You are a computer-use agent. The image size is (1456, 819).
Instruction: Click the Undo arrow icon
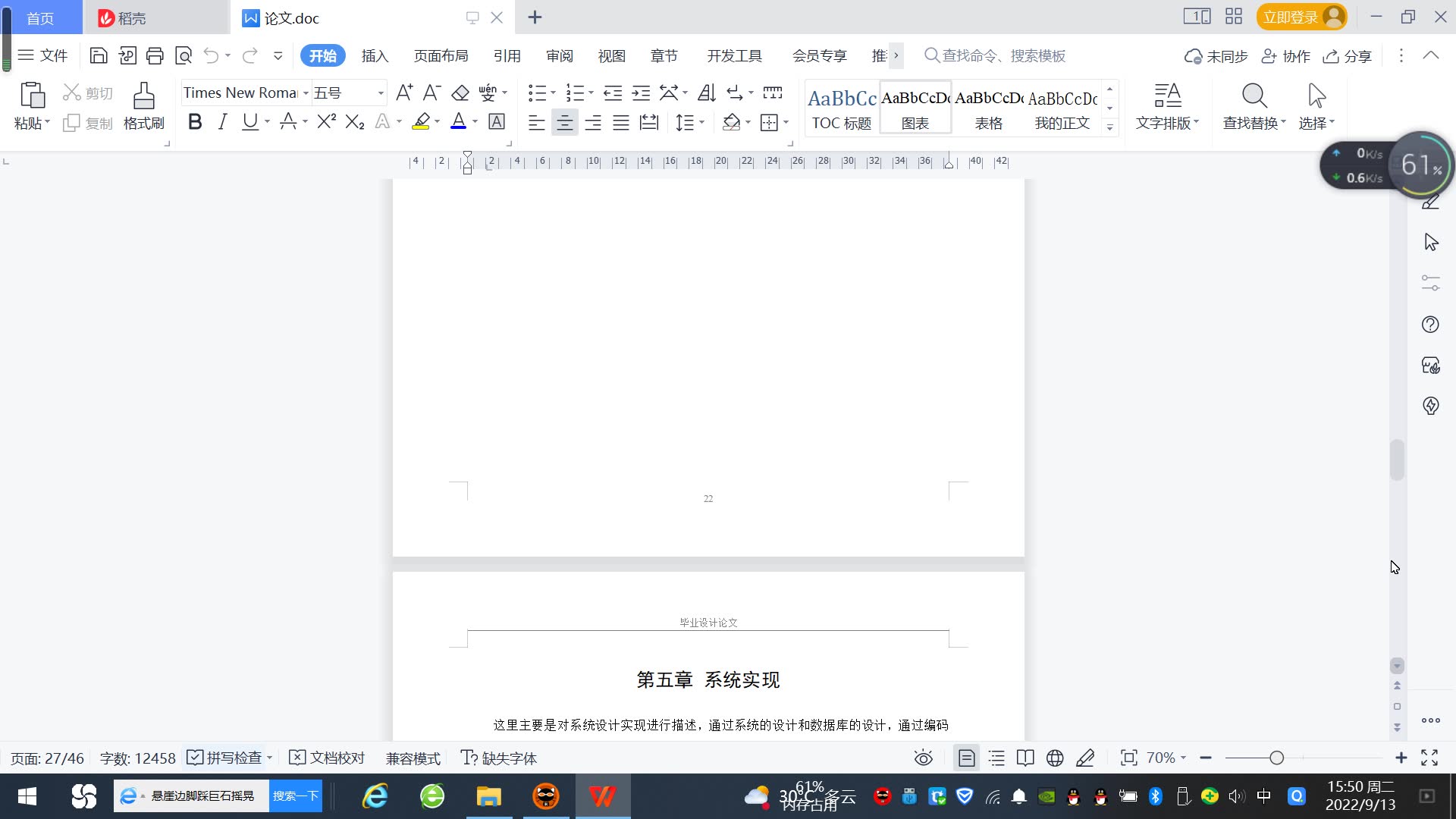point(212,55)
